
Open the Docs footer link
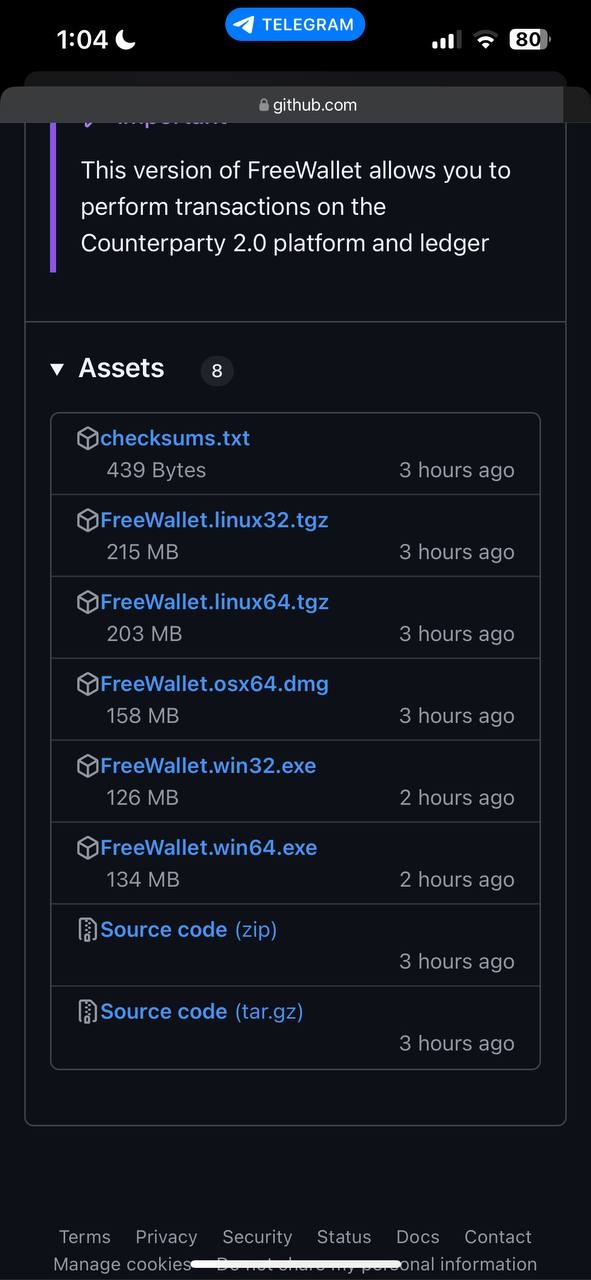[x=418, y=1237]
